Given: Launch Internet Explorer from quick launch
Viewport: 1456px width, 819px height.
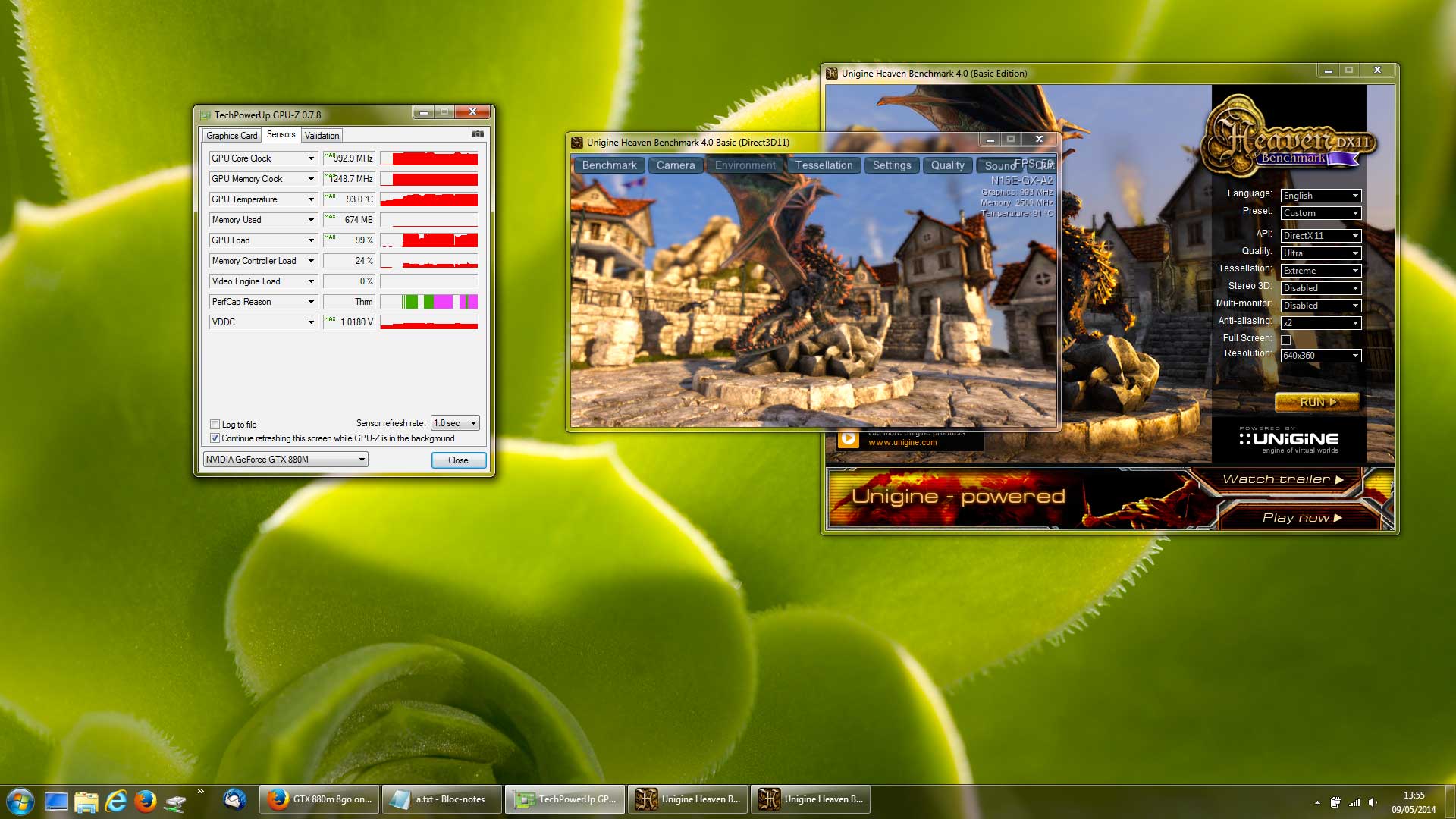Looking at the screenshot, I should pos(115,801).
